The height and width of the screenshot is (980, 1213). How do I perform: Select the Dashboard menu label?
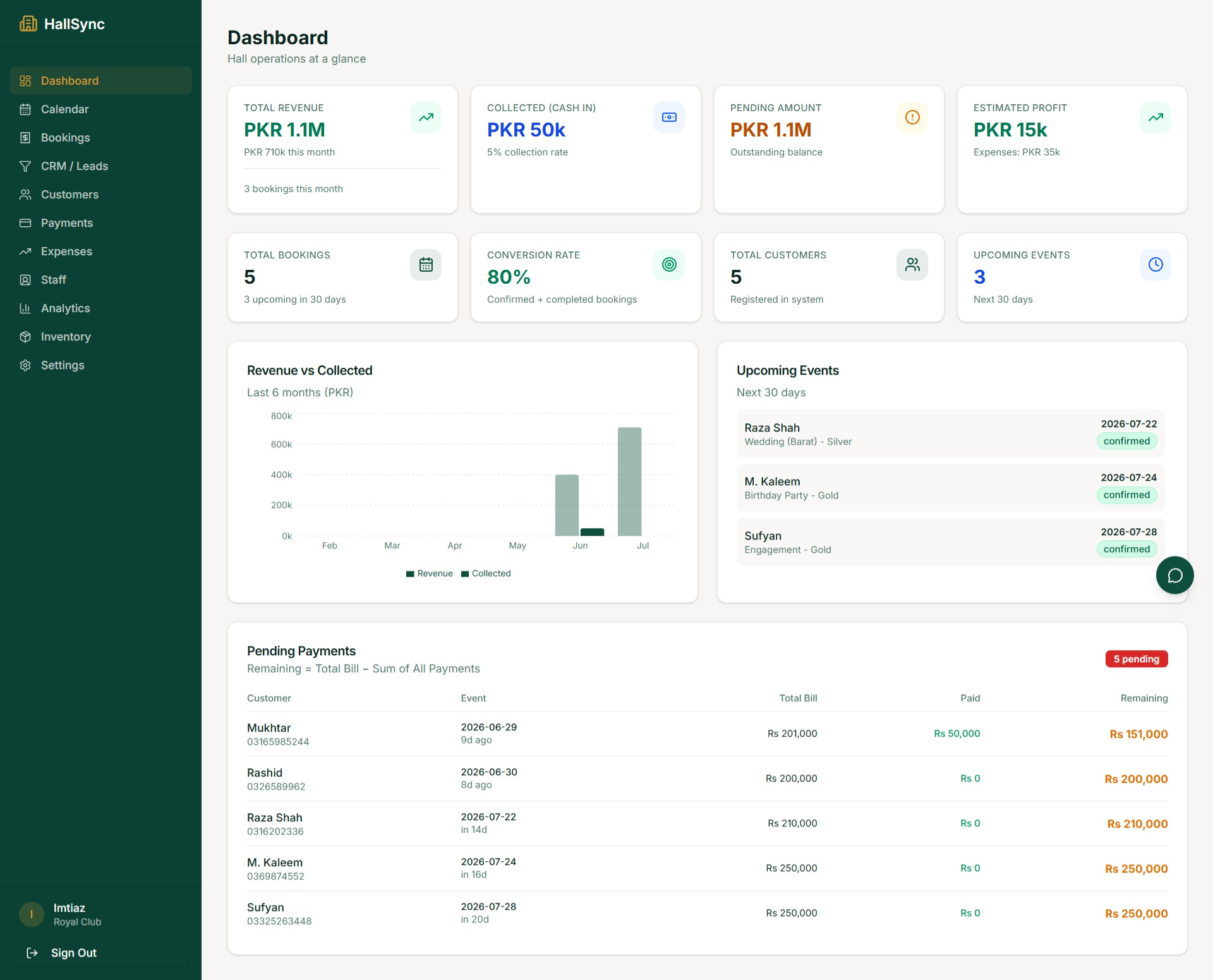point(69,81)
